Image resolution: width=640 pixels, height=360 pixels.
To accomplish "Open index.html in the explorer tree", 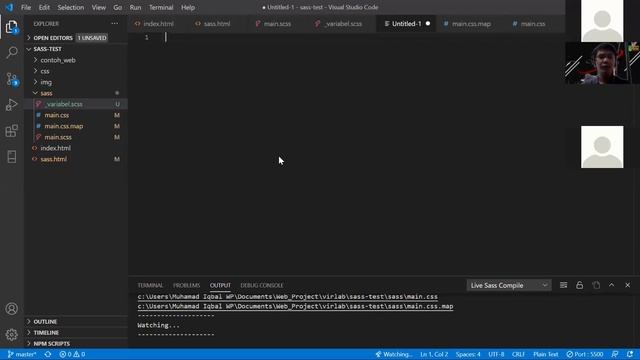I will coord(76,148).
